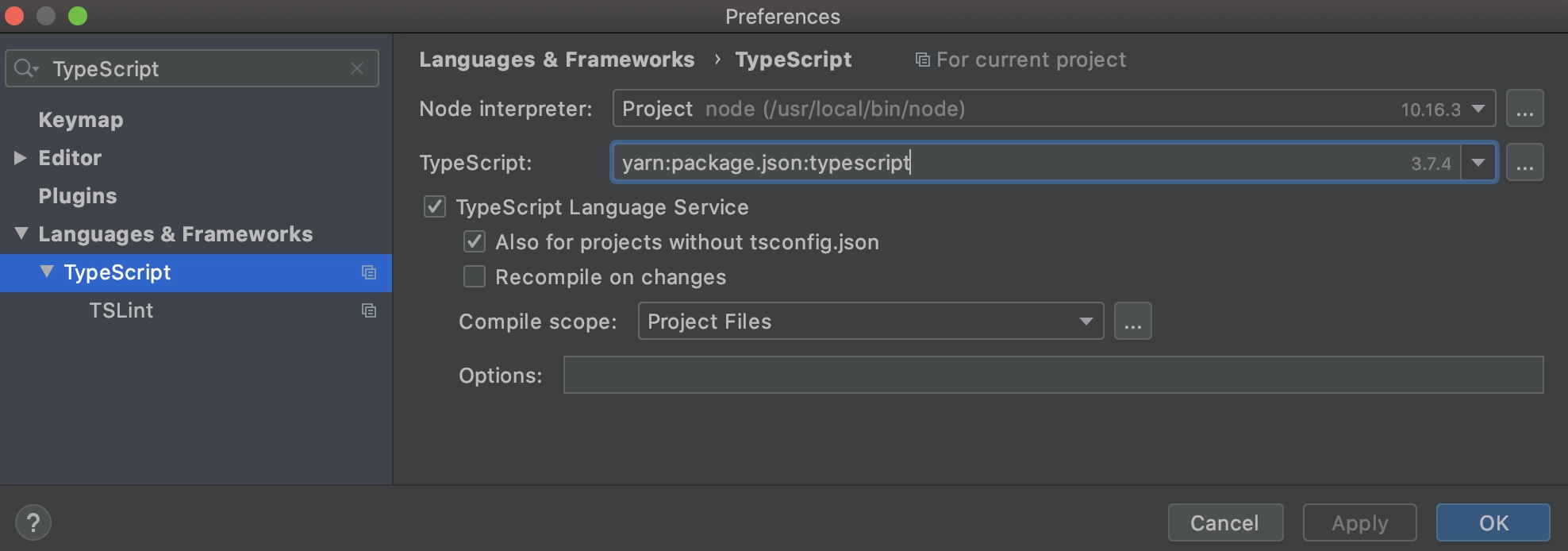Viewport: 1568px width, 551px height.
Task: Toggle TypeScript Language Service checkbox
Action: click(435, 207)
